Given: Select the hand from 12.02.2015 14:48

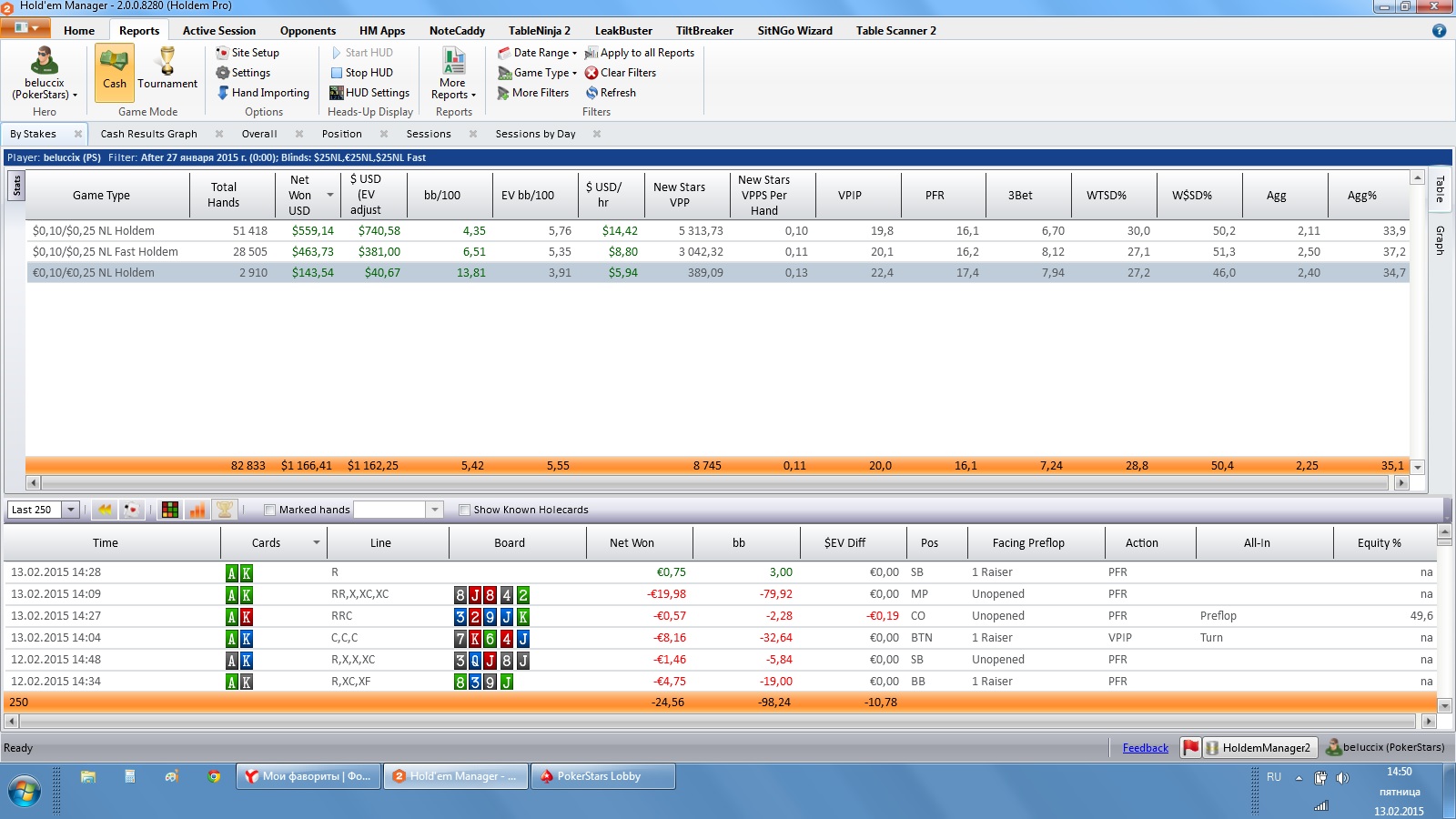Looking at the screenshot, I should pos(720,660).
